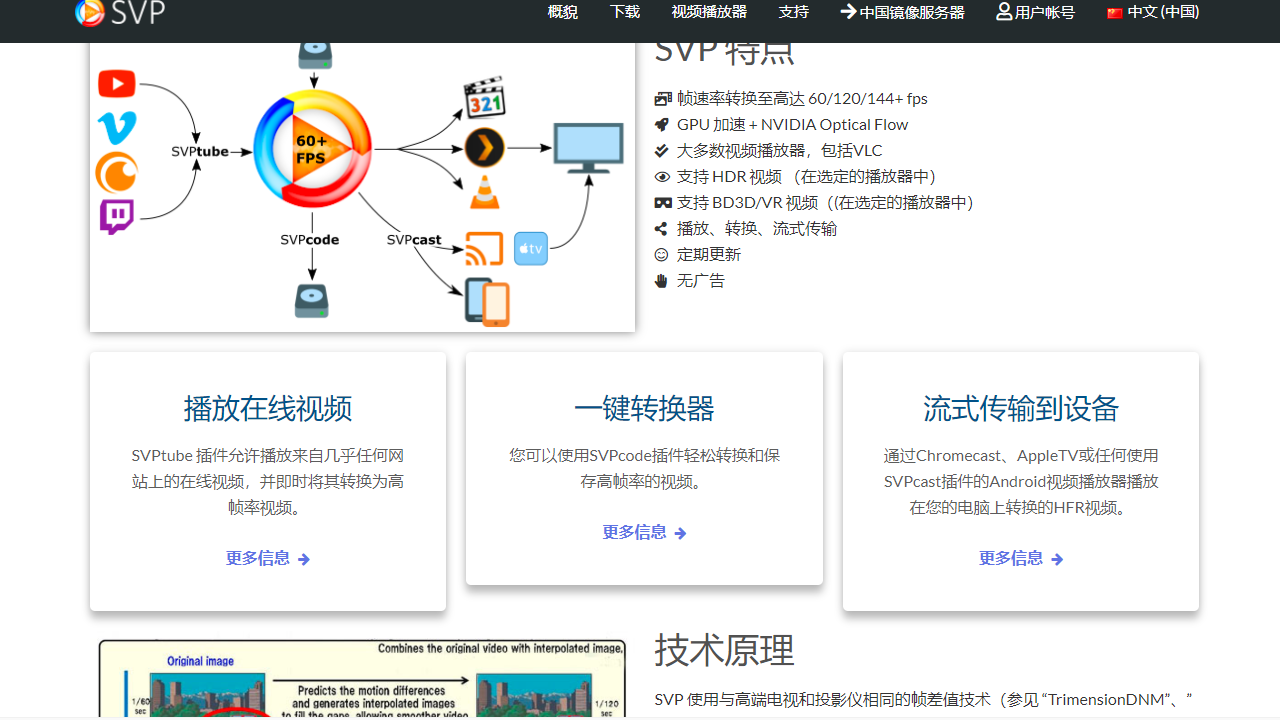The image size is (1280, 720).
Task: Open 更多信息 under 一键转换器
Action: tap(644, 532)
